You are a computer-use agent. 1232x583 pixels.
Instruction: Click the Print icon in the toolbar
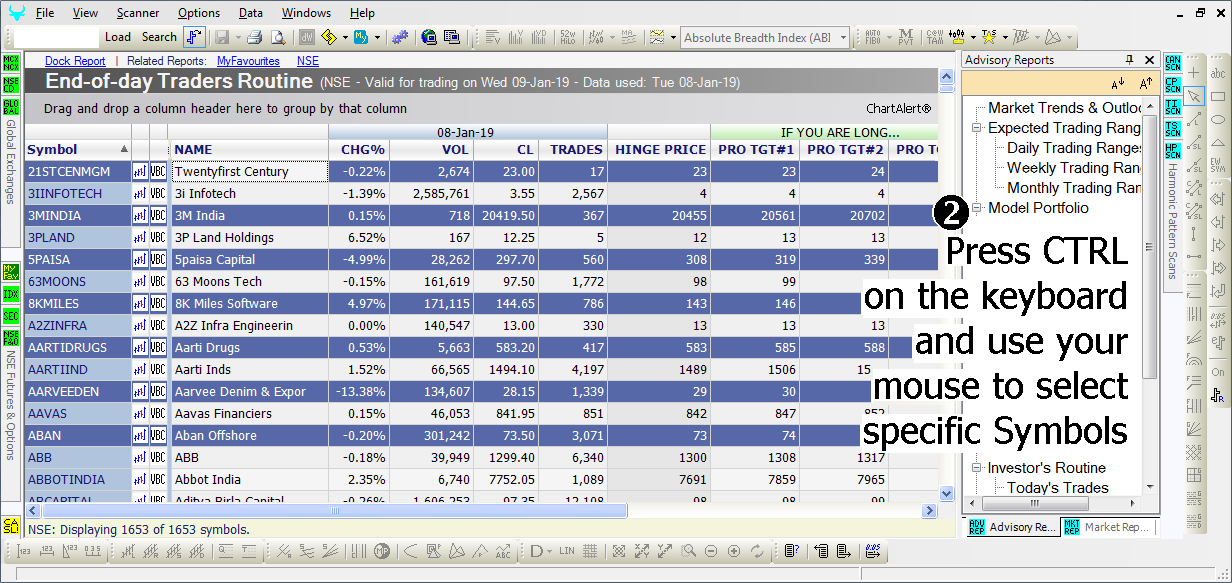pyautogui.click(x=253, y=37)
